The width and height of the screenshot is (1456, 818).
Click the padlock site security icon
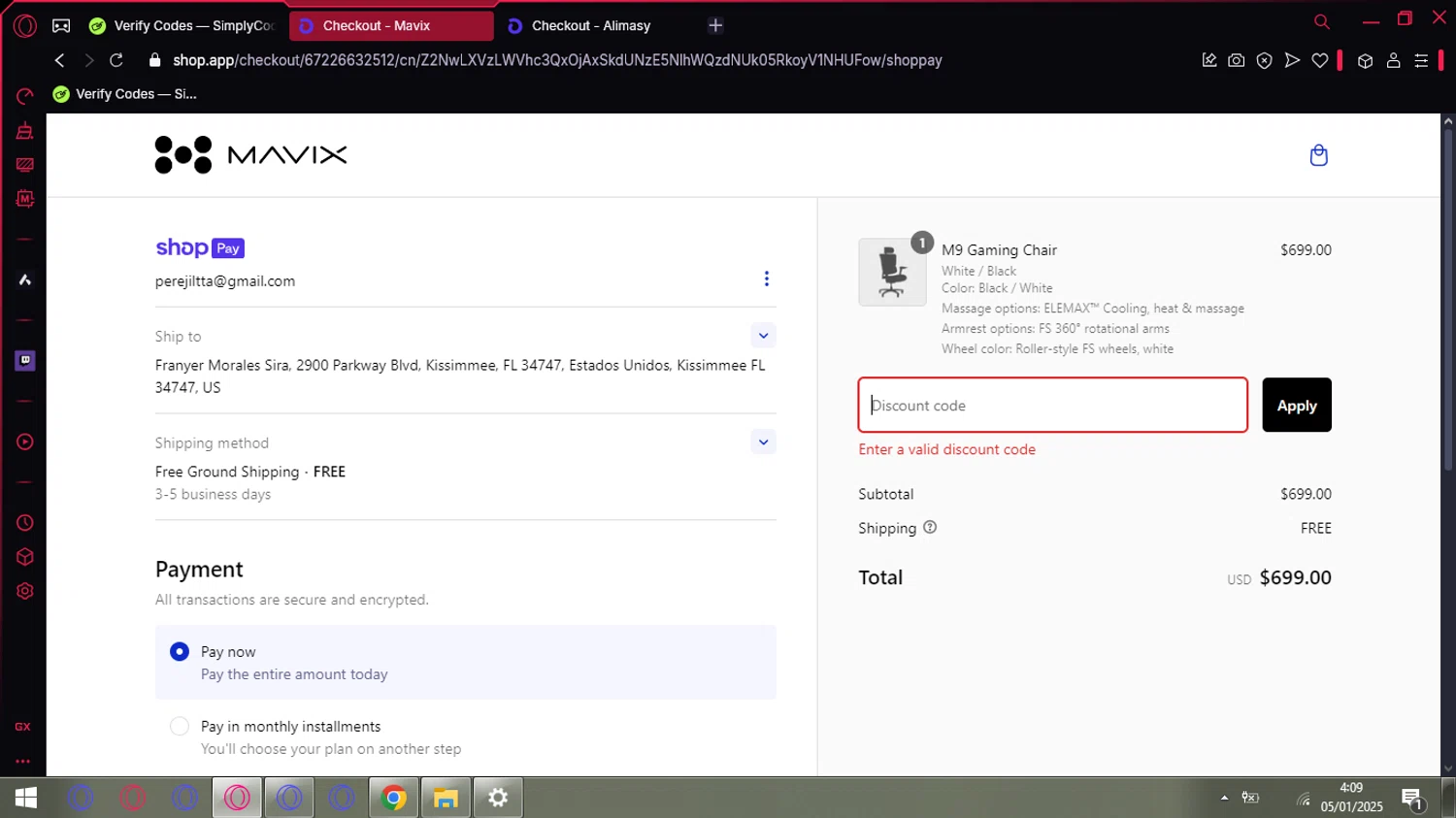click(x=154, y=60)
